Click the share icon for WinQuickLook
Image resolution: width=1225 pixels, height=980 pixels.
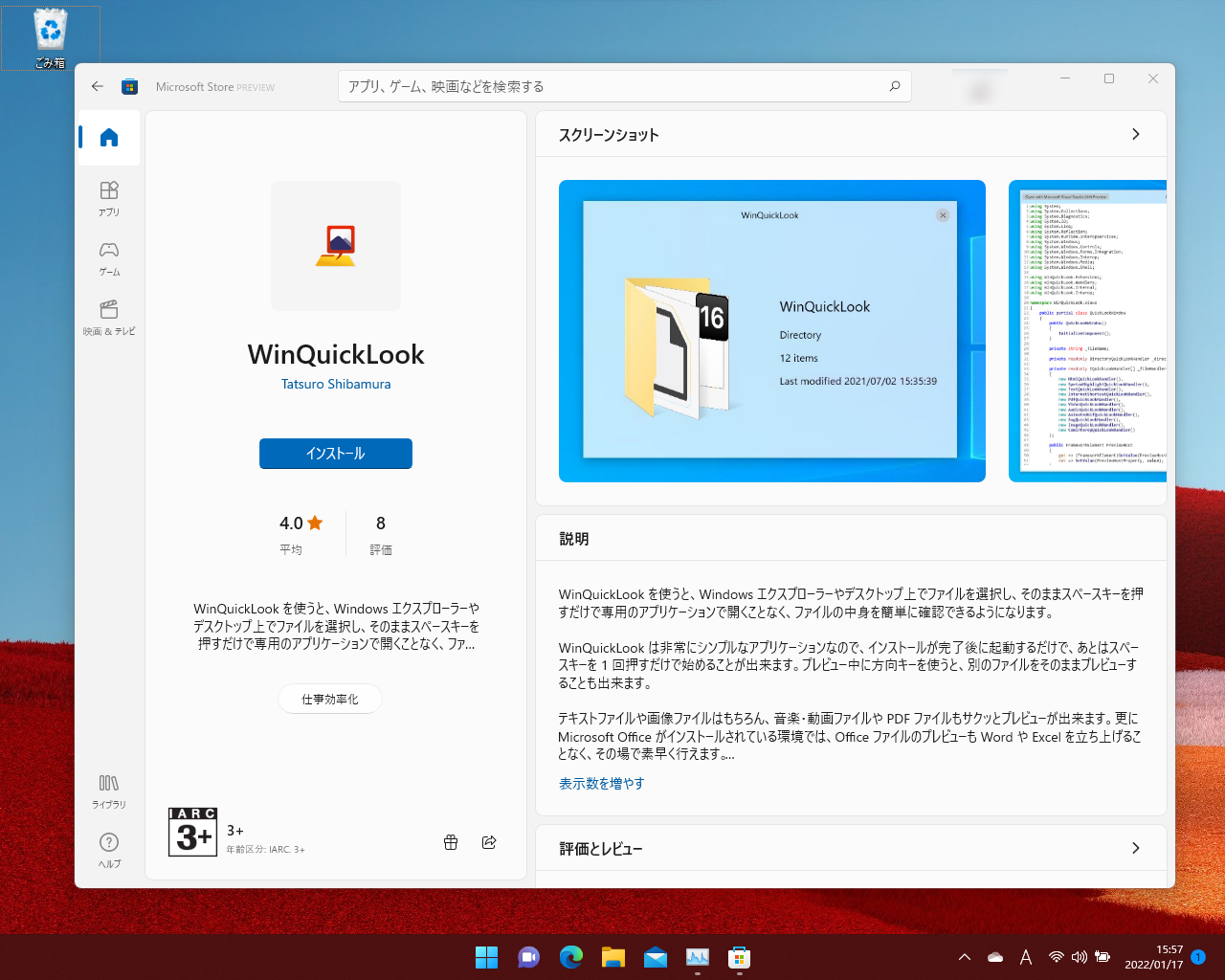tap(489, 842)
